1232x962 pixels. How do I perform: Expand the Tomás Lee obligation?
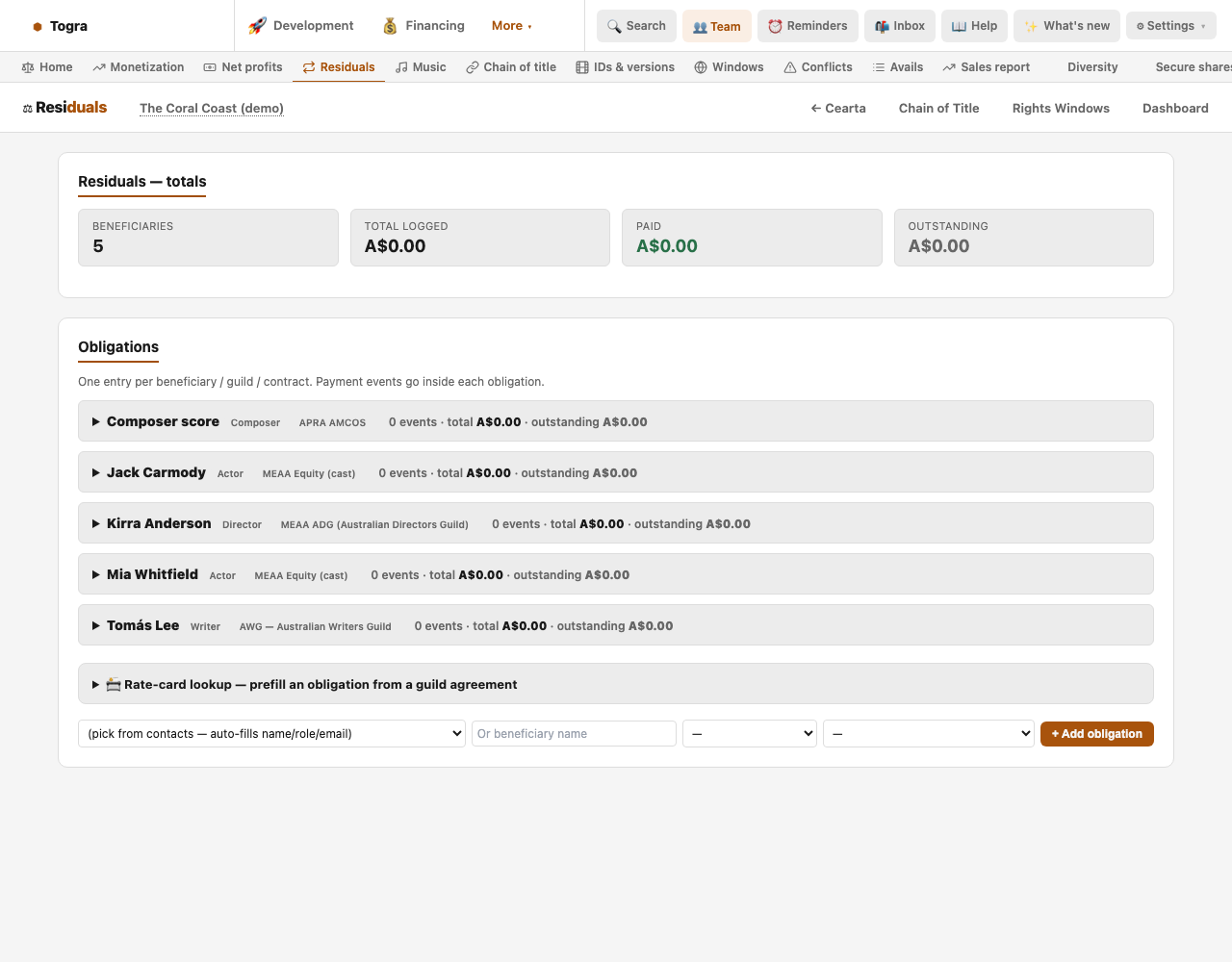615,625
